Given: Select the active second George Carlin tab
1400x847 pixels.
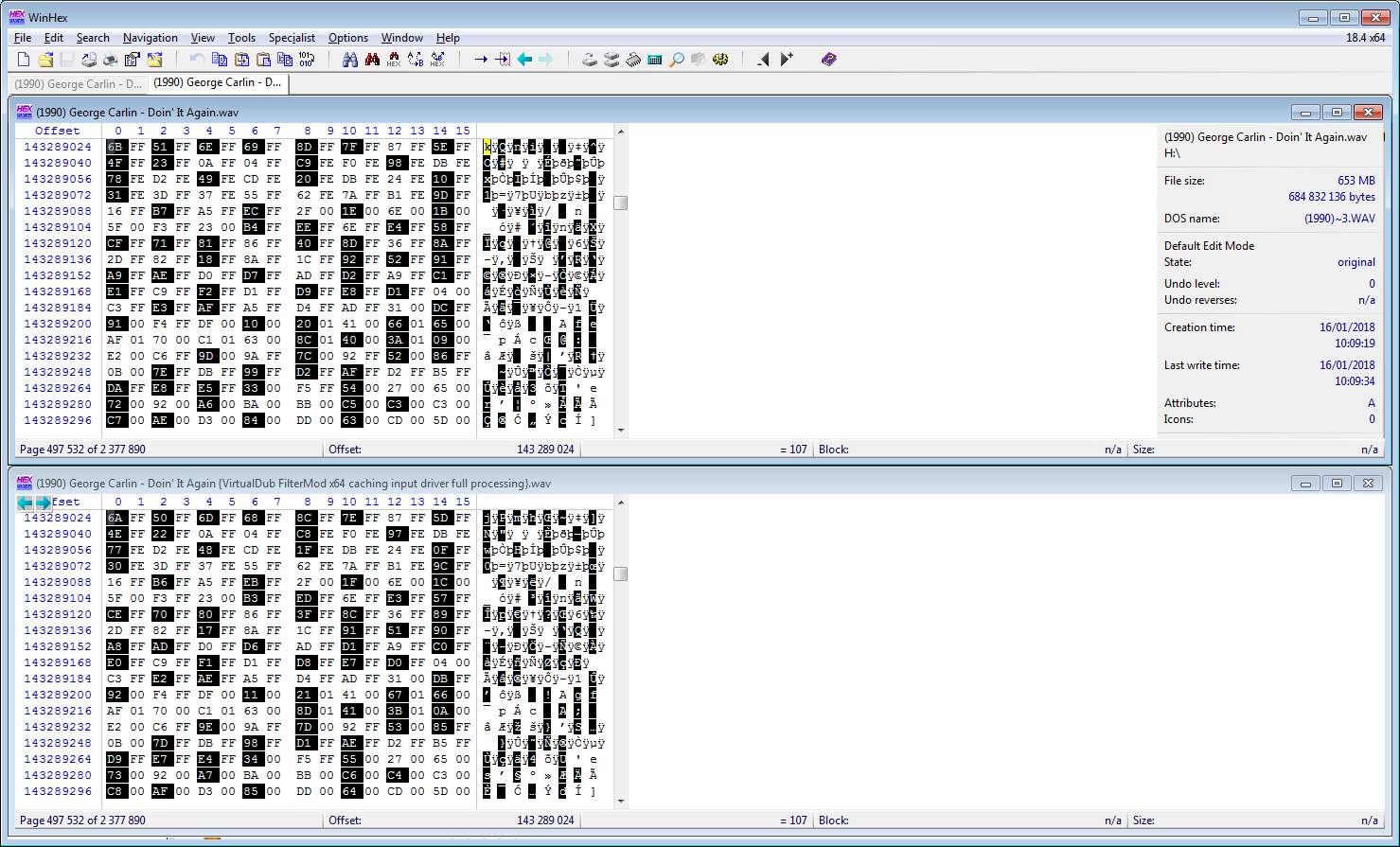Looking at the screenshot, I should click(x=218, y=82).
